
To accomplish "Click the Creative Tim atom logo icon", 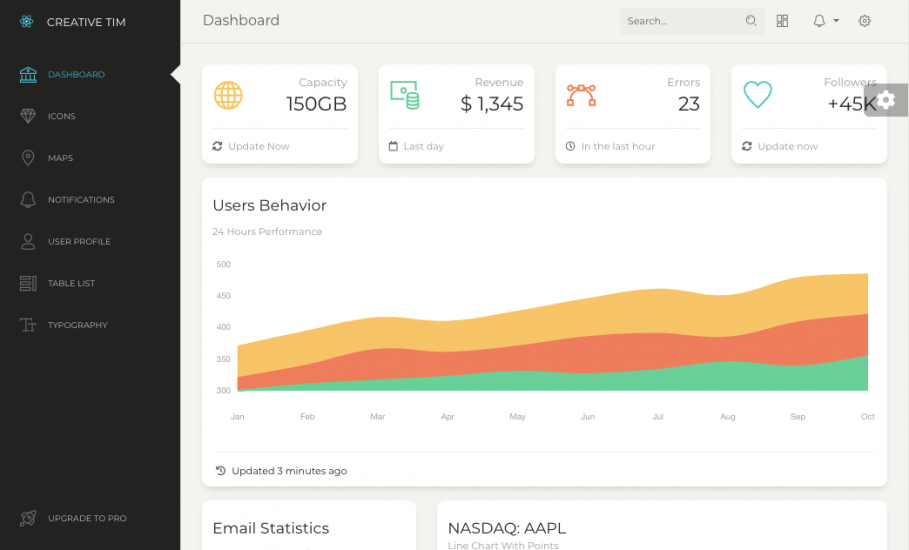I will [x=27, y=22].
